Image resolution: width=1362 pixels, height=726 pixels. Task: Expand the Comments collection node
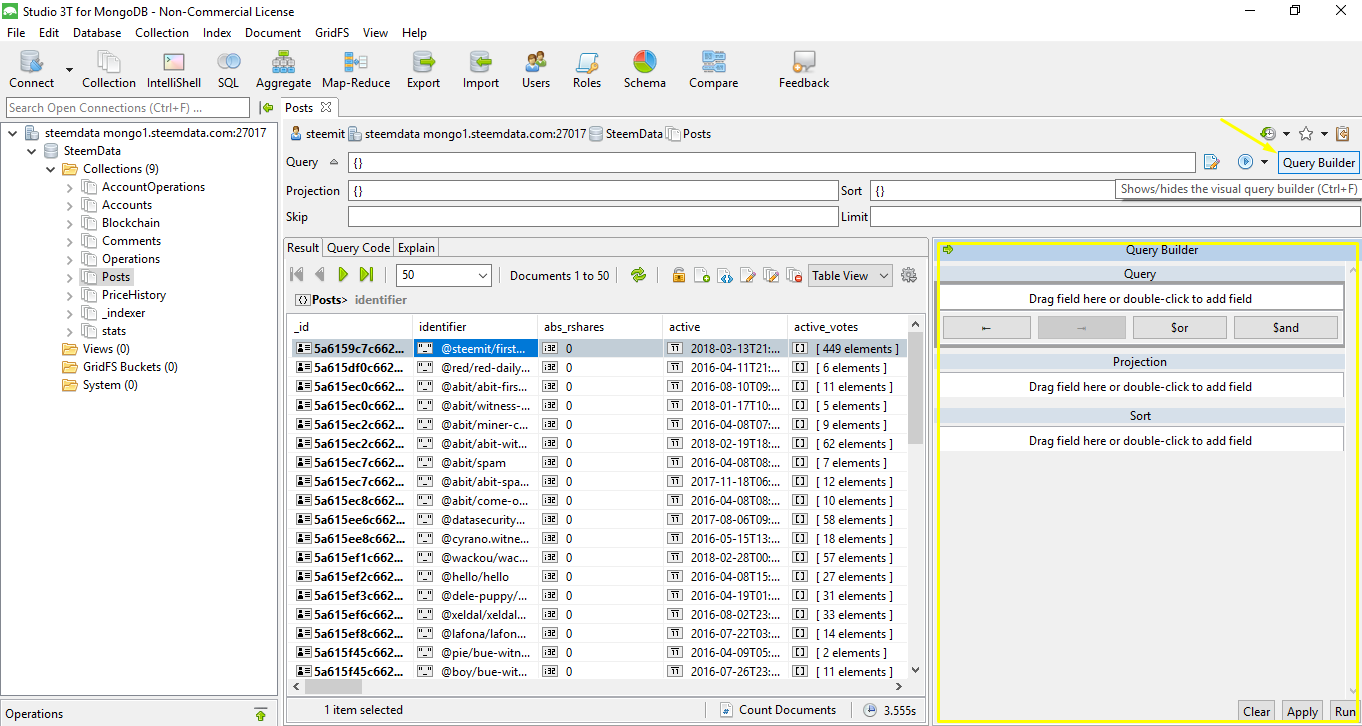coord(69,241)
